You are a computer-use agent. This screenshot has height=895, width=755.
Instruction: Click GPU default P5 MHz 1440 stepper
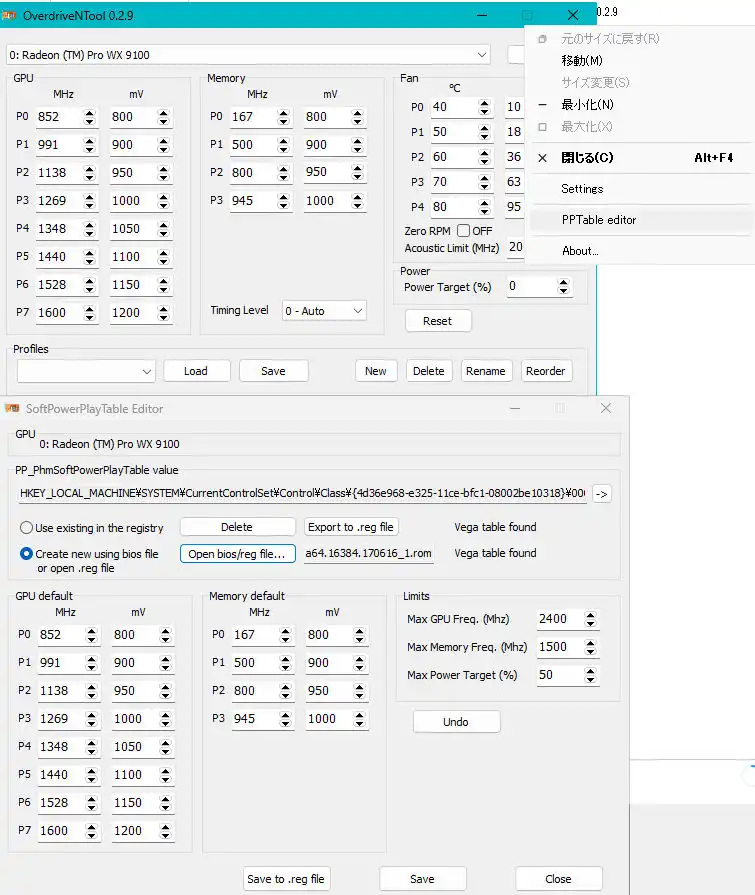(91, 775)
